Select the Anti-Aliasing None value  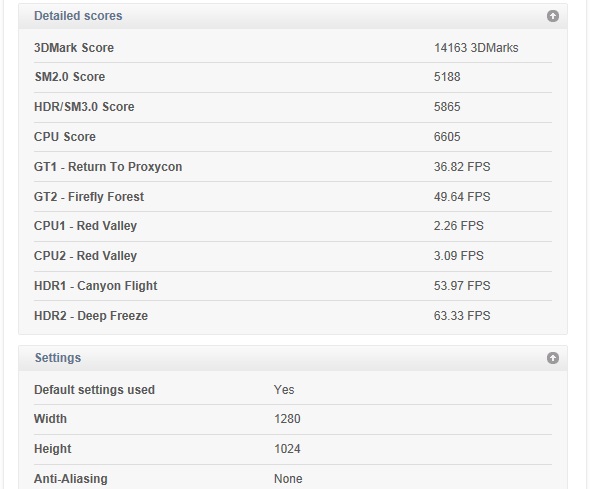288,478
